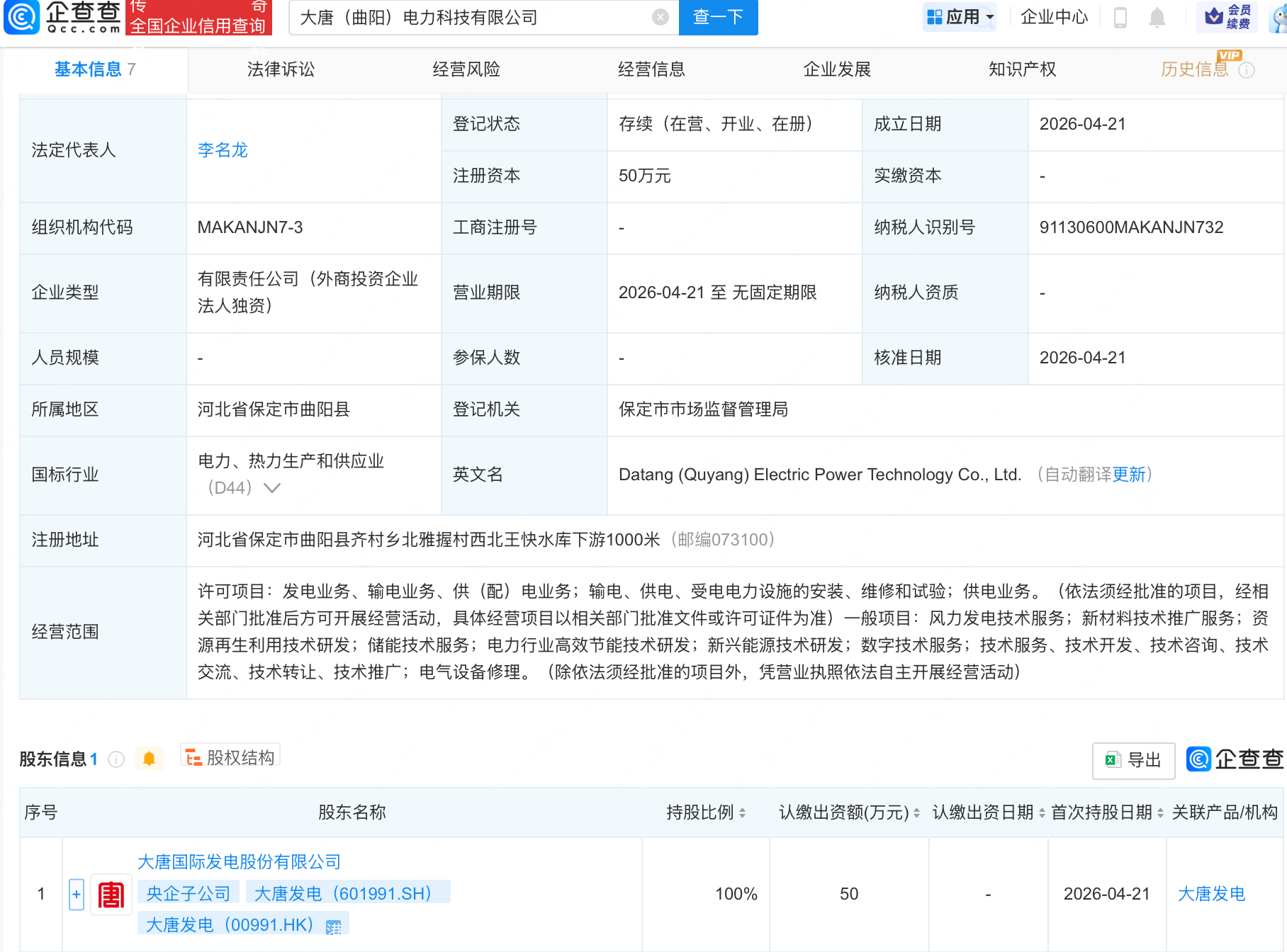Screen dimensions: 1287x952
Task: Open notifications via the bell icon
Action: point(1157,18)
